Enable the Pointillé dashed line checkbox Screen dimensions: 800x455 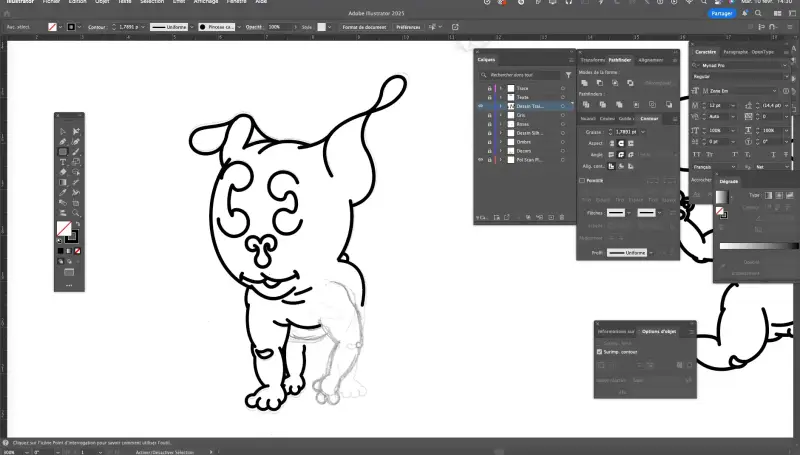coord(583,181)
